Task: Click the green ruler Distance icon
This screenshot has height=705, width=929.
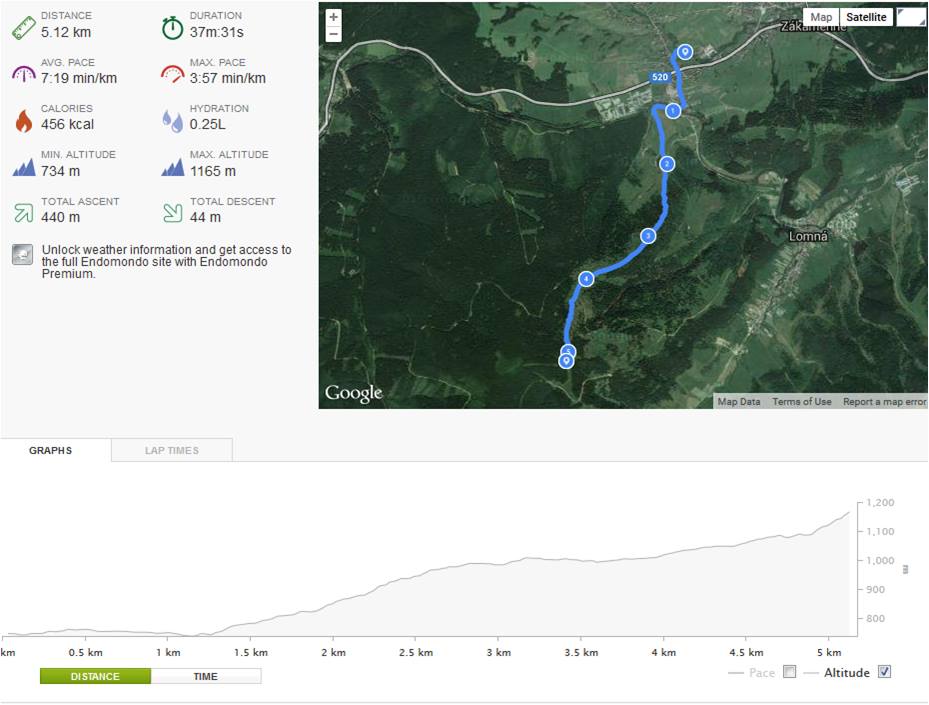Action: point(24,28)
